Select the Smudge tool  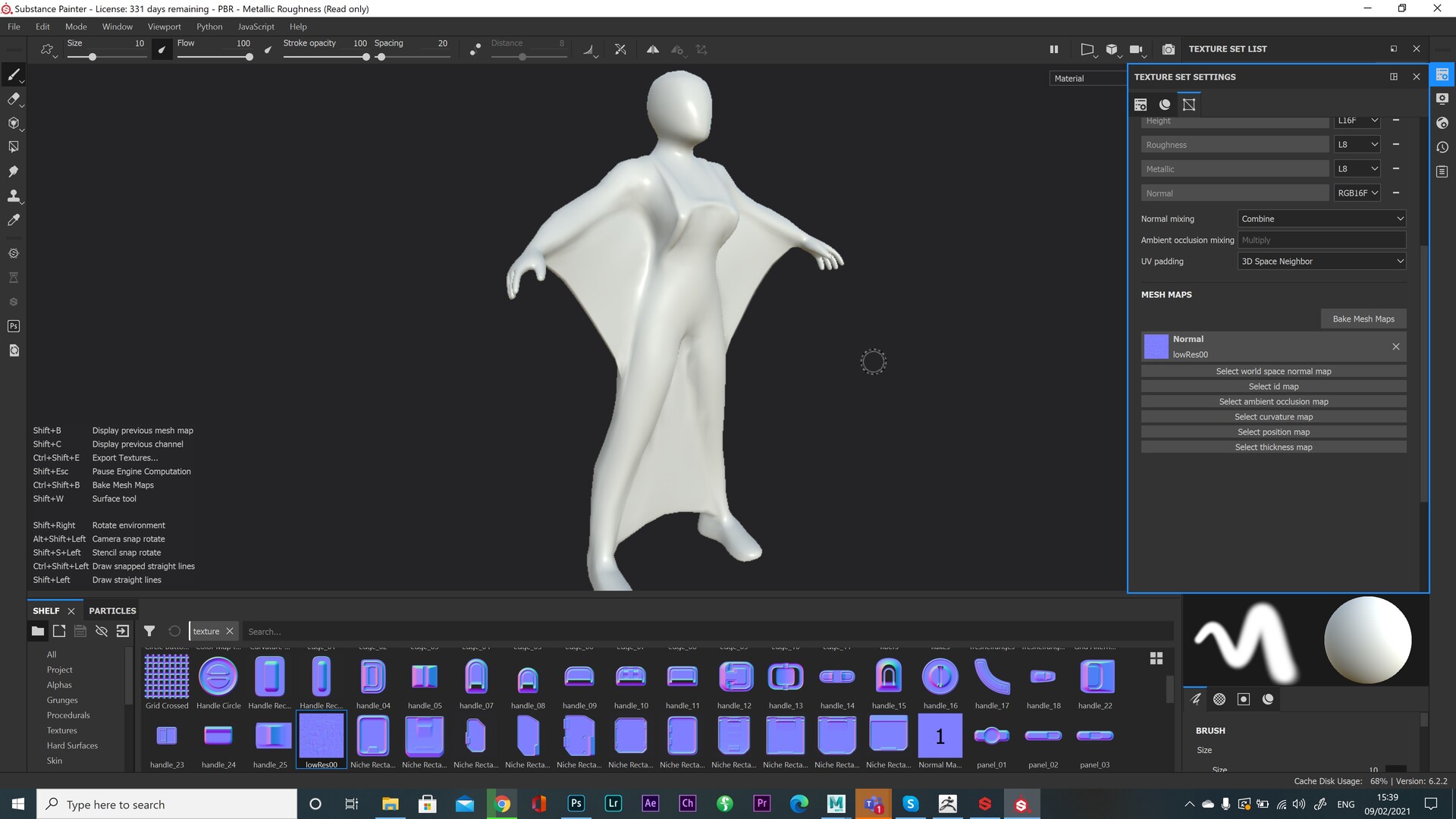pyautogui.click(x=13, y=171)
